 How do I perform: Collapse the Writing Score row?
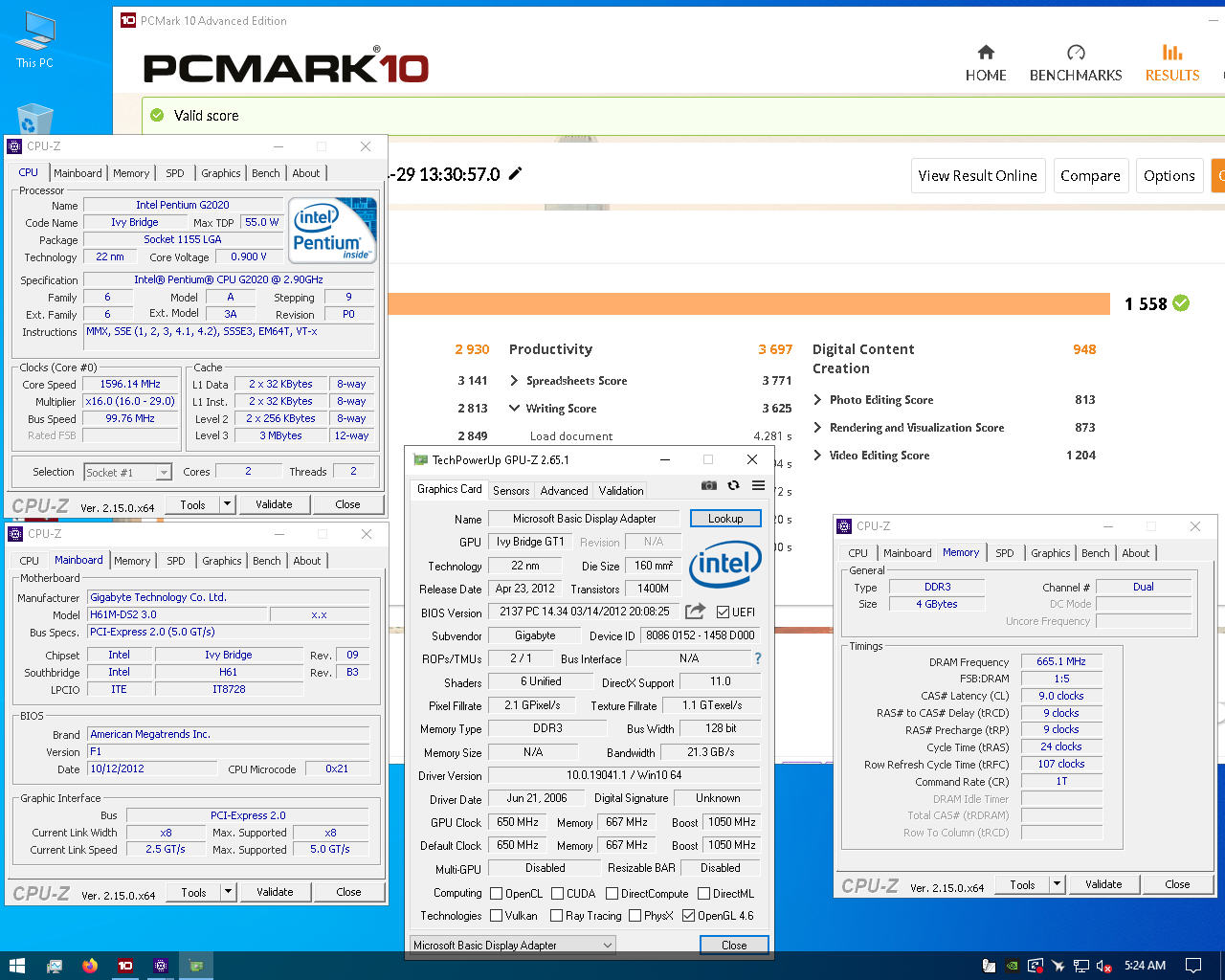coord(514,408)
